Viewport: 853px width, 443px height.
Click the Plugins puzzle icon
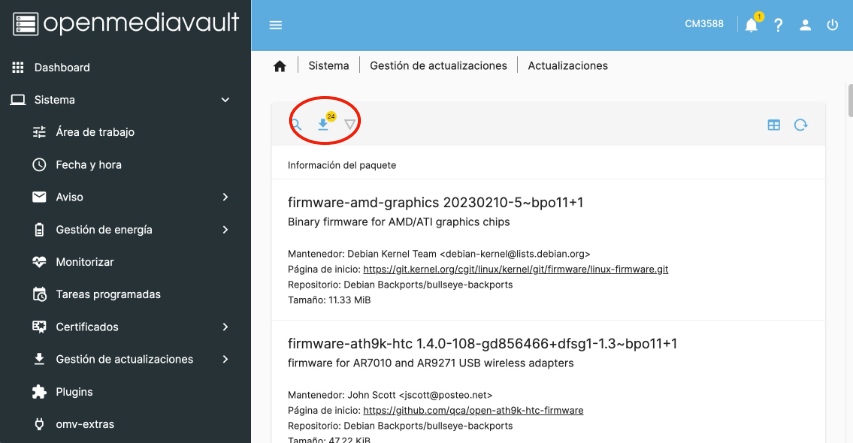[x=39, y=392]
